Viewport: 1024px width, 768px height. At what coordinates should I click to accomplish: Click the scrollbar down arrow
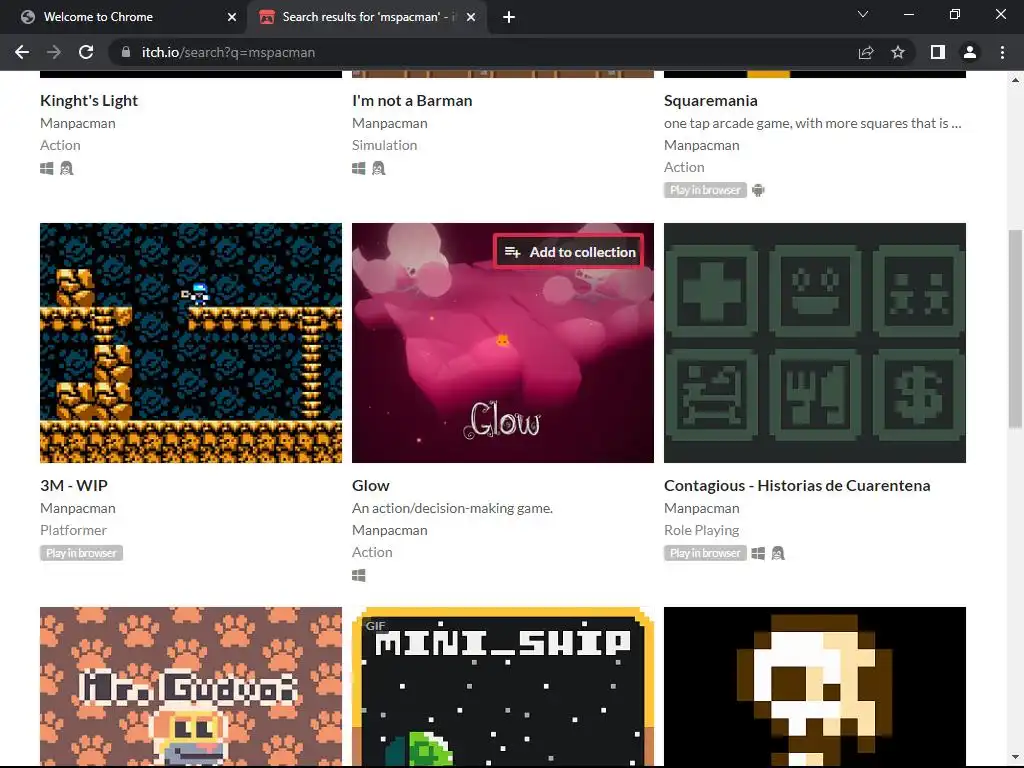click(1016, 757)
